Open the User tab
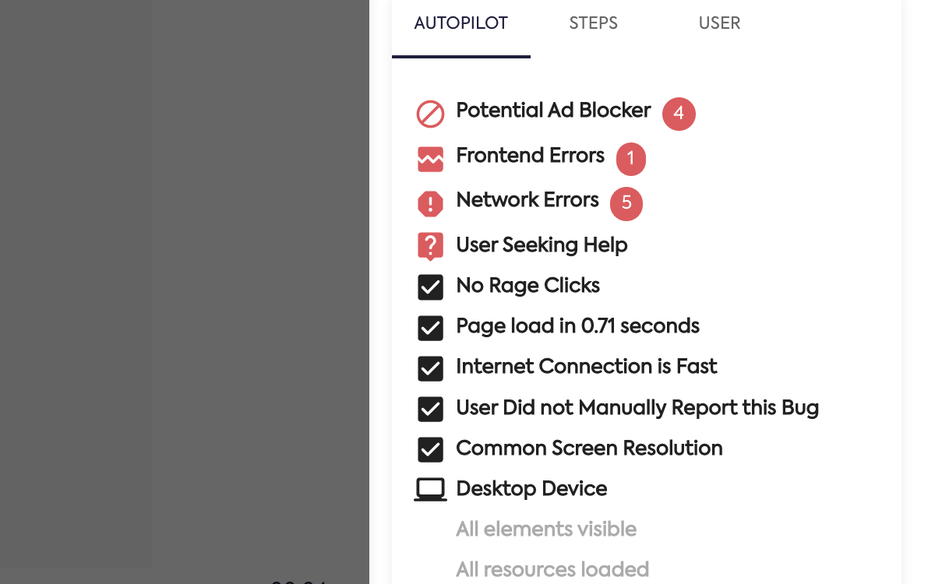Screen dimensions: 935x584 tap(719, 24)
